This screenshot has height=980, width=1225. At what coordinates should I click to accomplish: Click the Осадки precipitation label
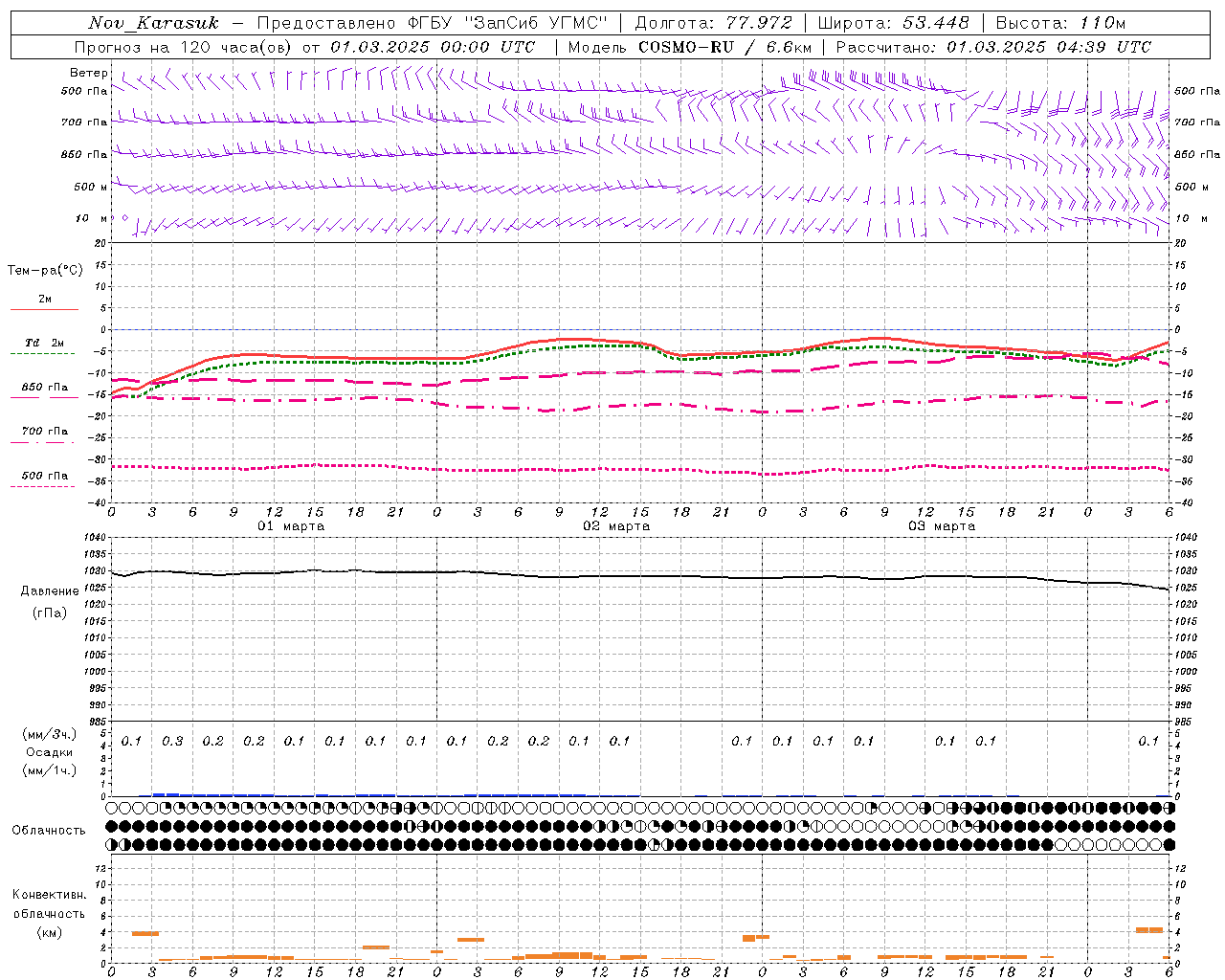click(50, 752)
